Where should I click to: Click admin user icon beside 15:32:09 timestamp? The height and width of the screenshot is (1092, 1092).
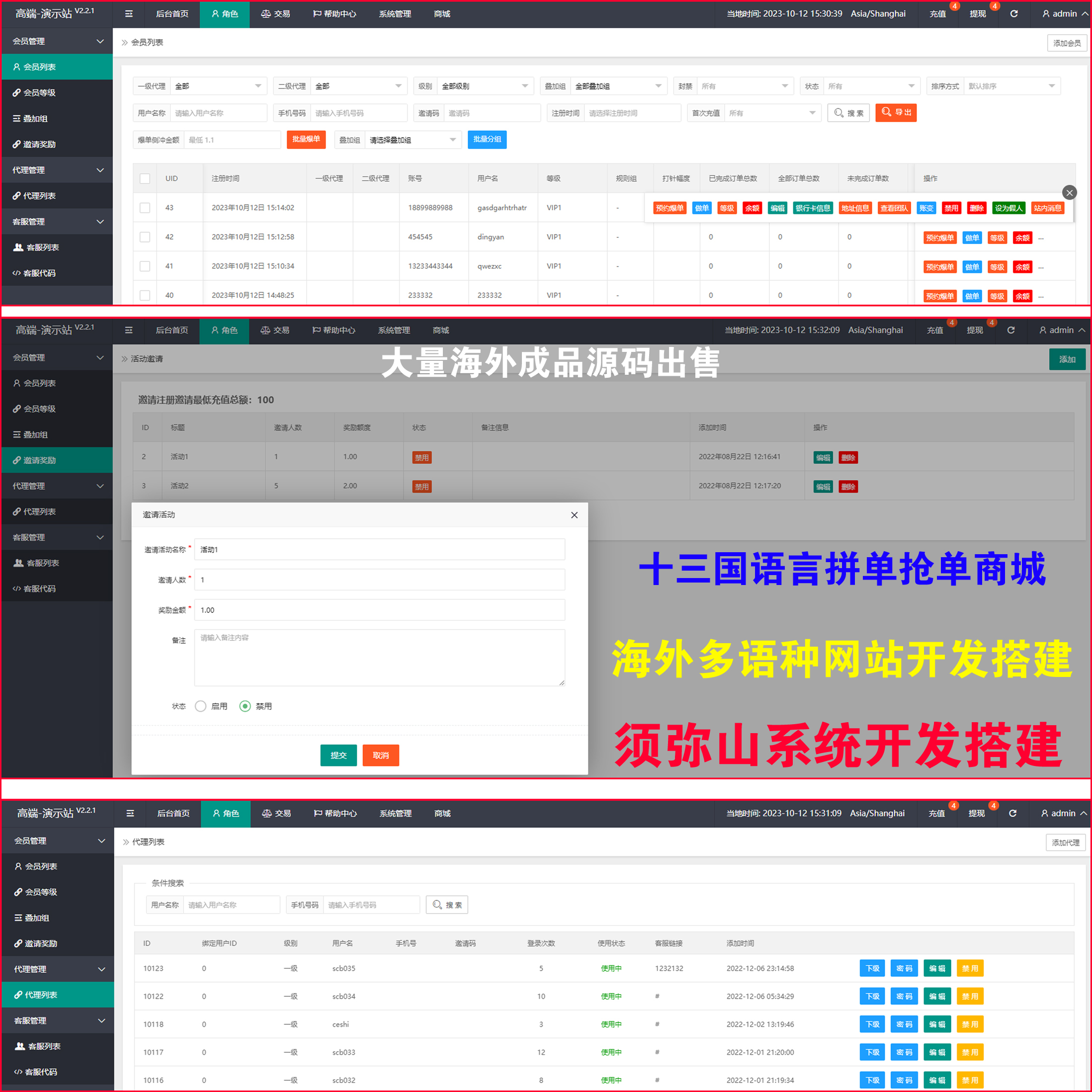(x=1043, y=330)
